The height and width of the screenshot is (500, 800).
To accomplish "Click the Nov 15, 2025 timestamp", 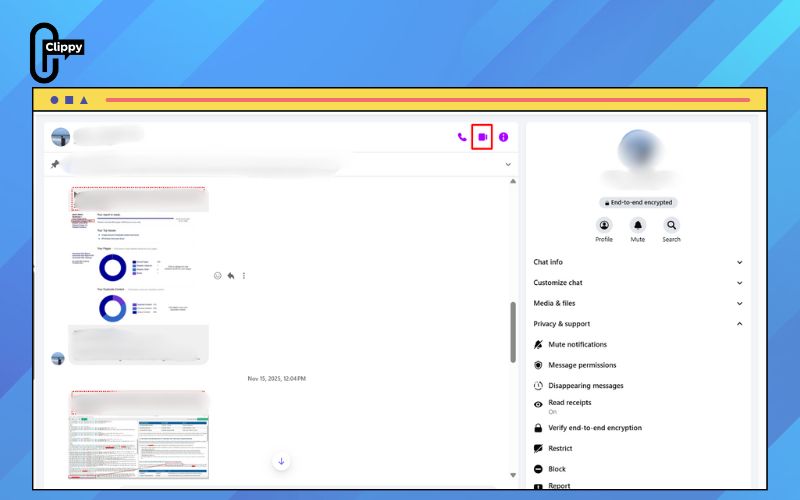I will [277, 379].
